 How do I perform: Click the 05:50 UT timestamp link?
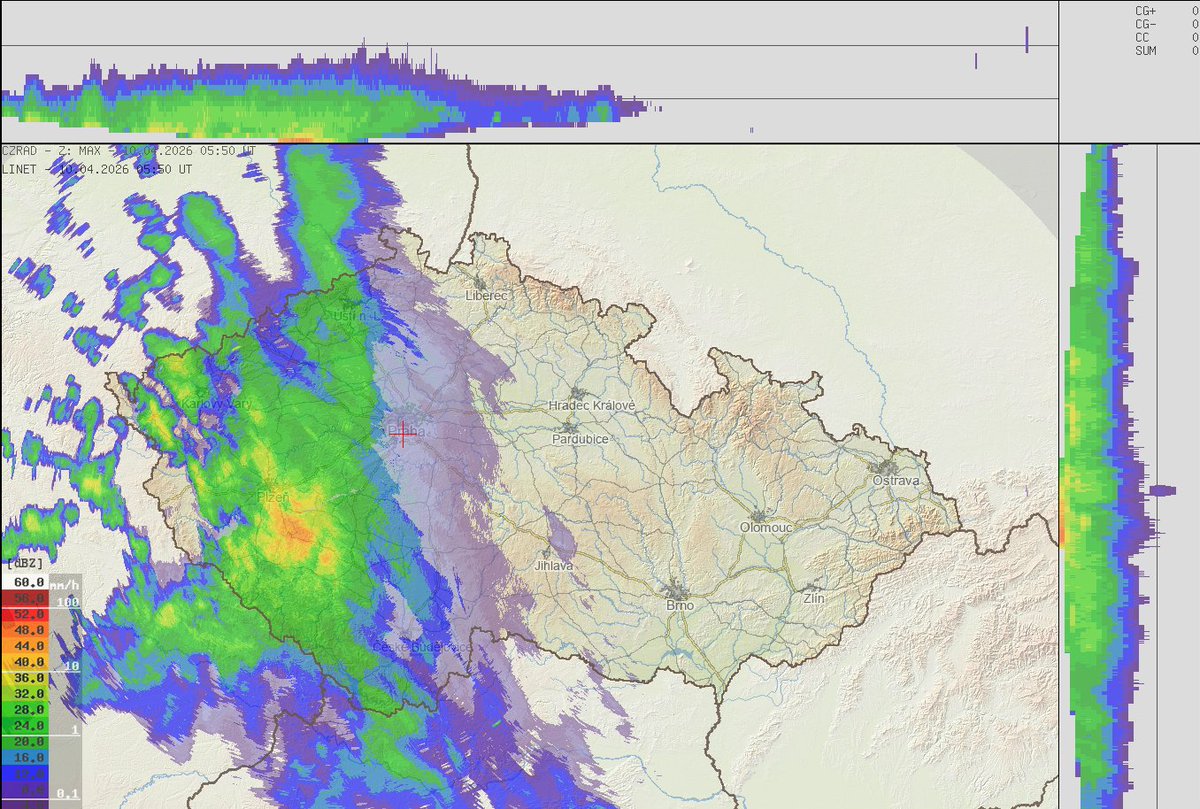pos(215,150)
